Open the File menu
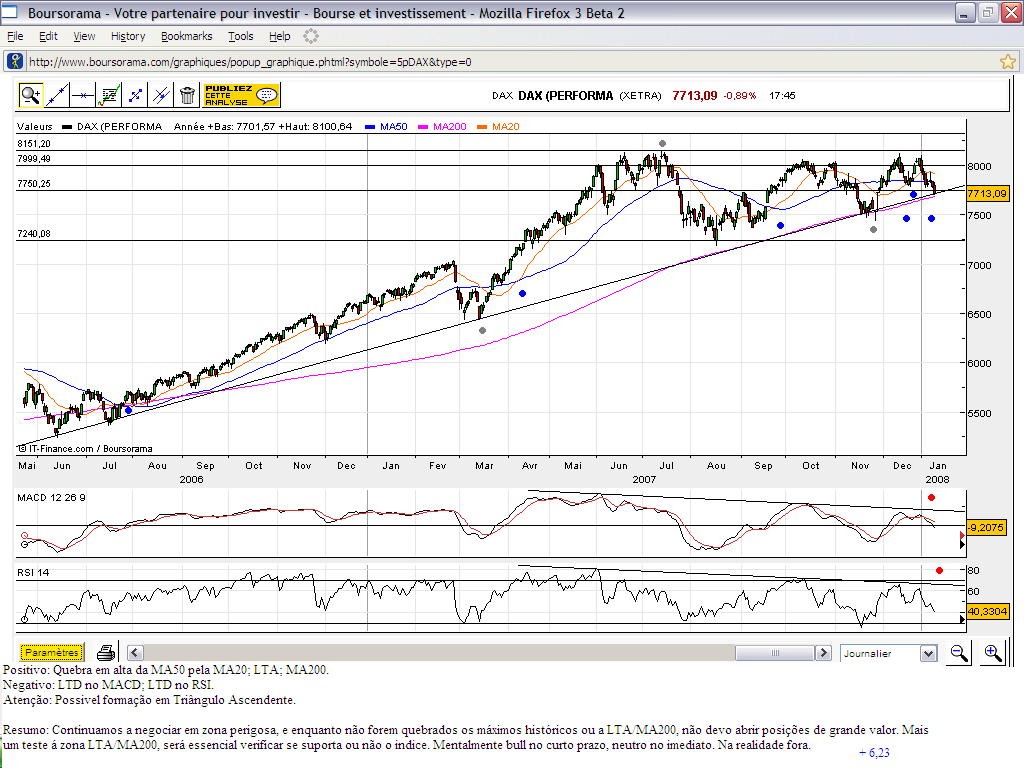This screenshot has width=1024, height=768. point(15,37)
